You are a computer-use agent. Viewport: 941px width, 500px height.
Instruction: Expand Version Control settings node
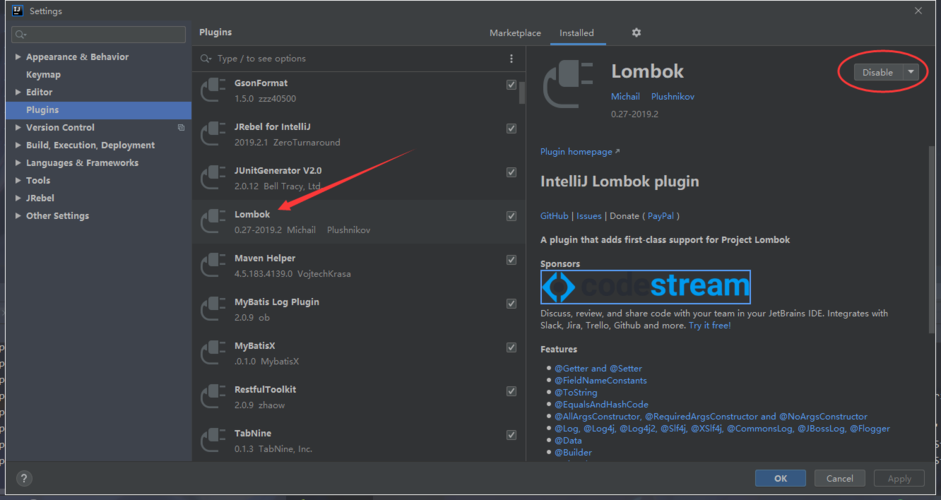tap(18, 127)
